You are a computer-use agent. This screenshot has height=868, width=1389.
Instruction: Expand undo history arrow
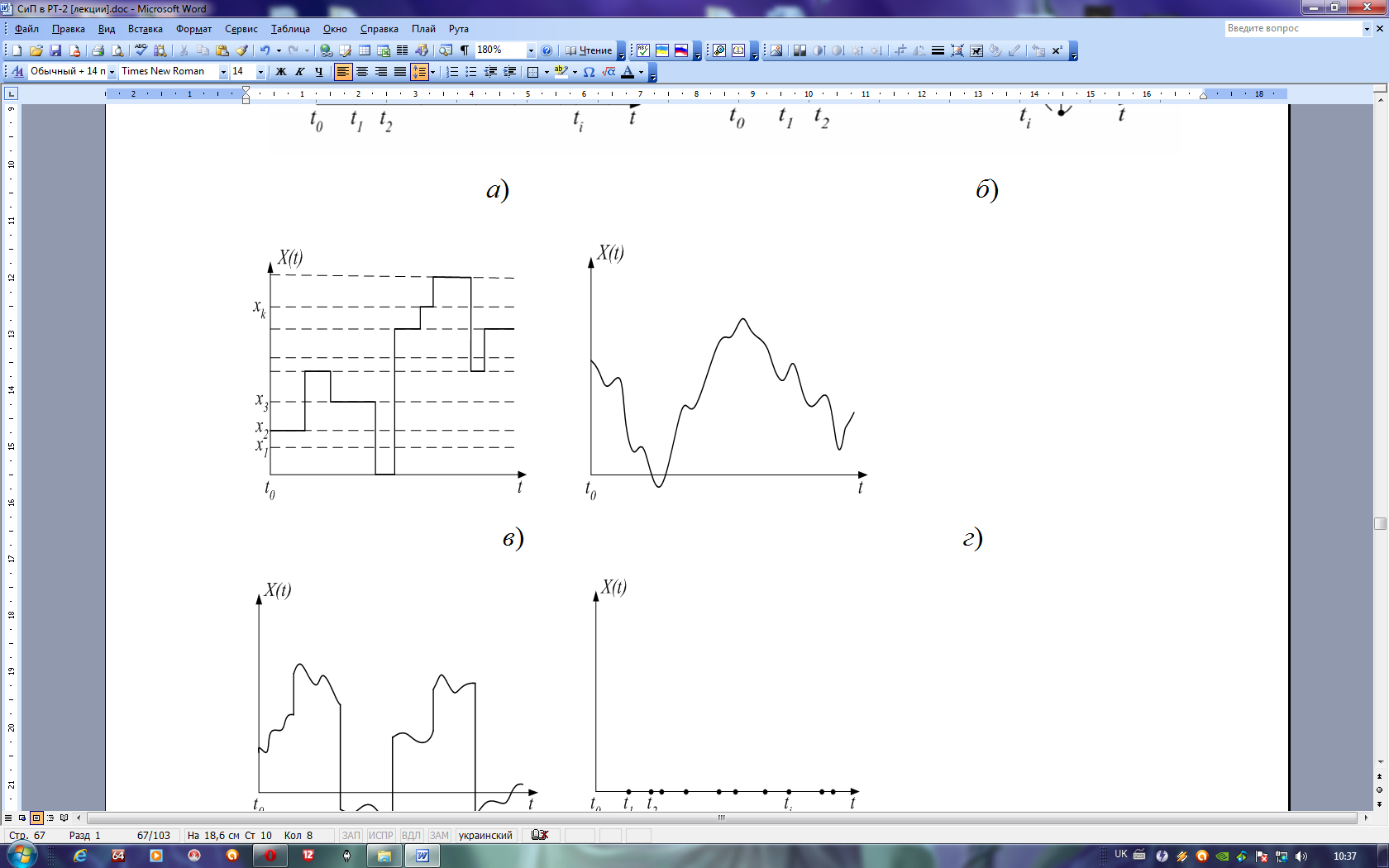279,50
